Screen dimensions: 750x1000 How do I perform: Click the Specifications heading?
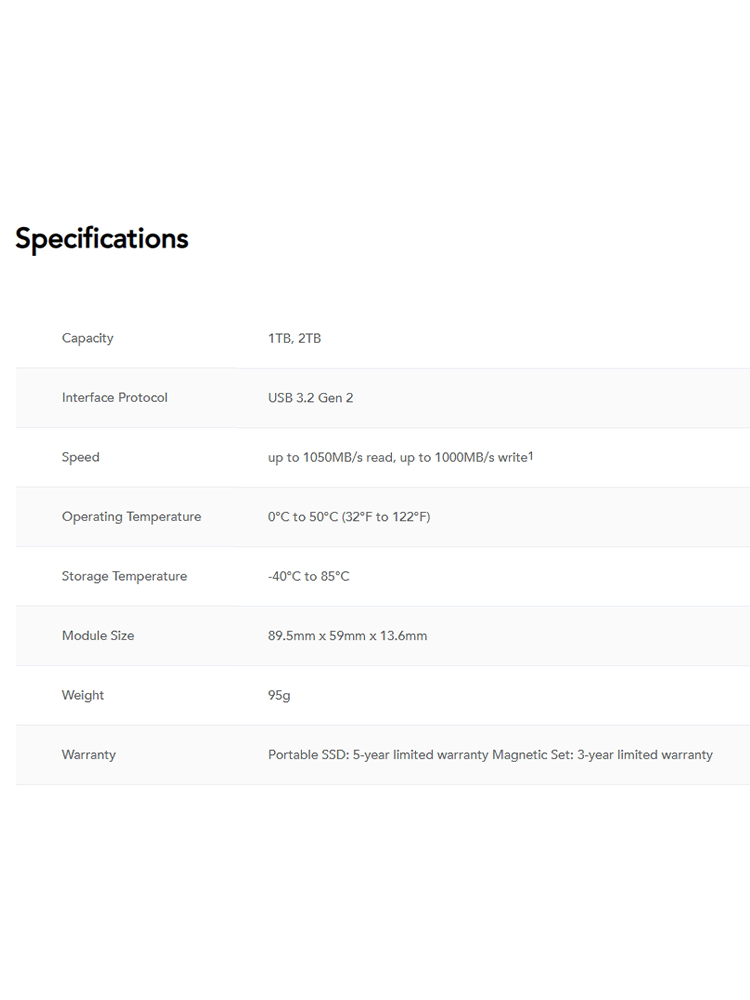[x=102, y=239]
